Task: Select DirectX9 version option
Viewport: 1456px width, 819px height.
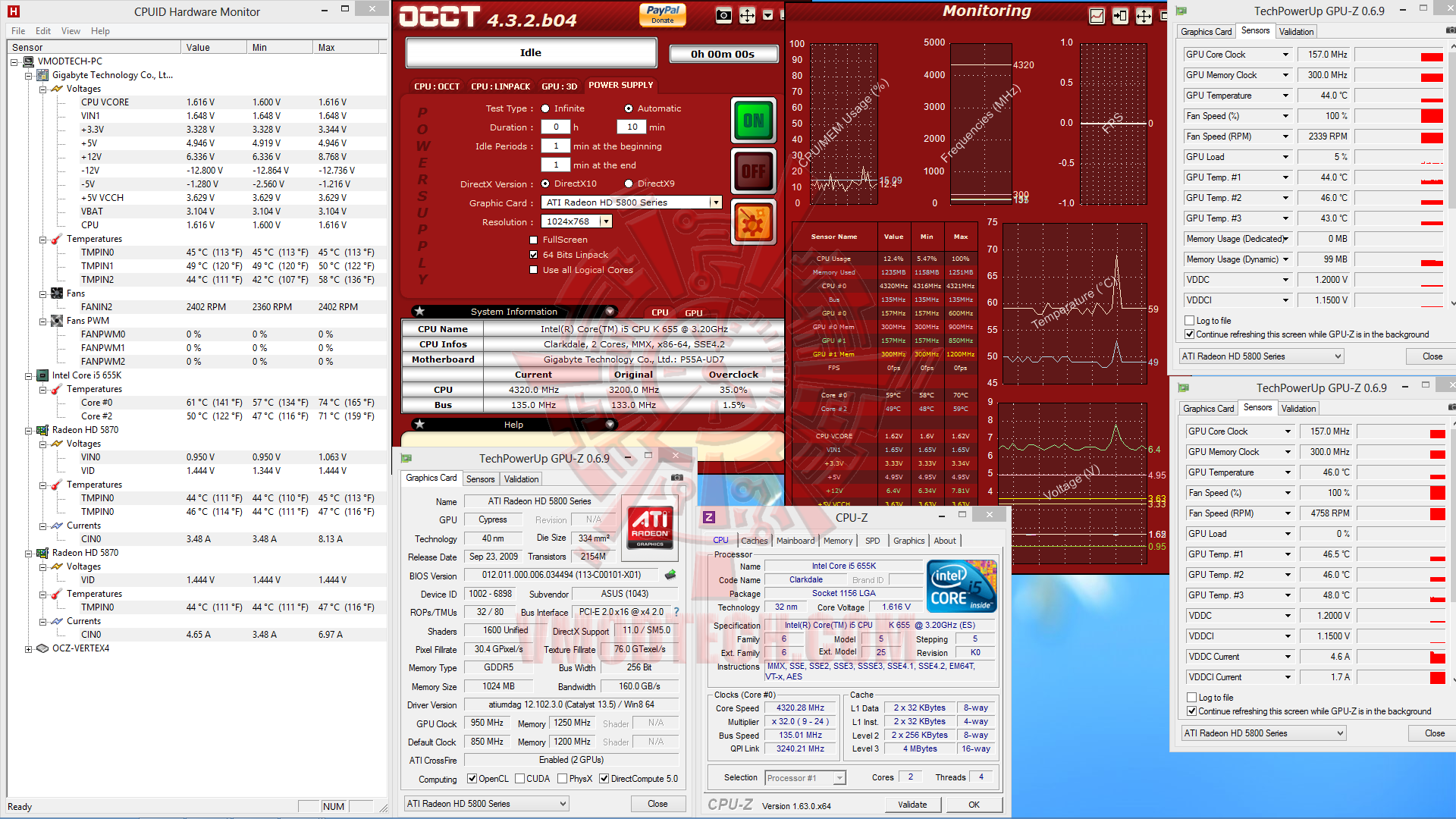Action: click(x=629, y=184)
